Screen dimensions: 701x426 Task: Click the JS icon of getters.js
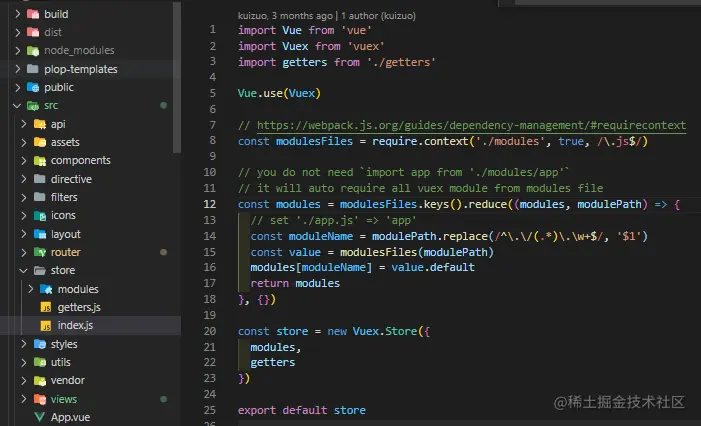pyautogui.click(x=46, y=307)
